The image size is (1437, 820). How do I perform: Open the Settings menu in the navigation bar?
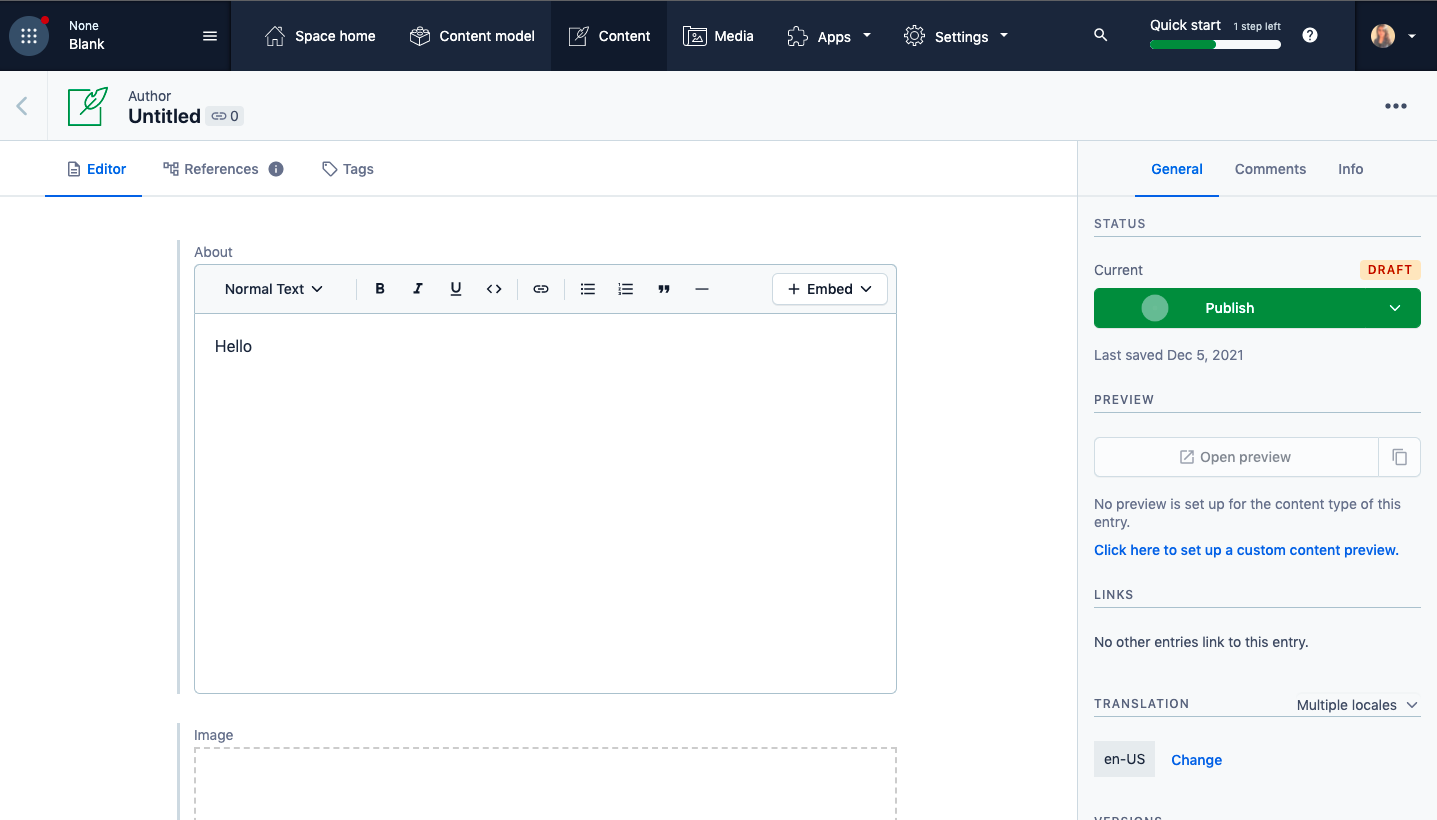955,36
